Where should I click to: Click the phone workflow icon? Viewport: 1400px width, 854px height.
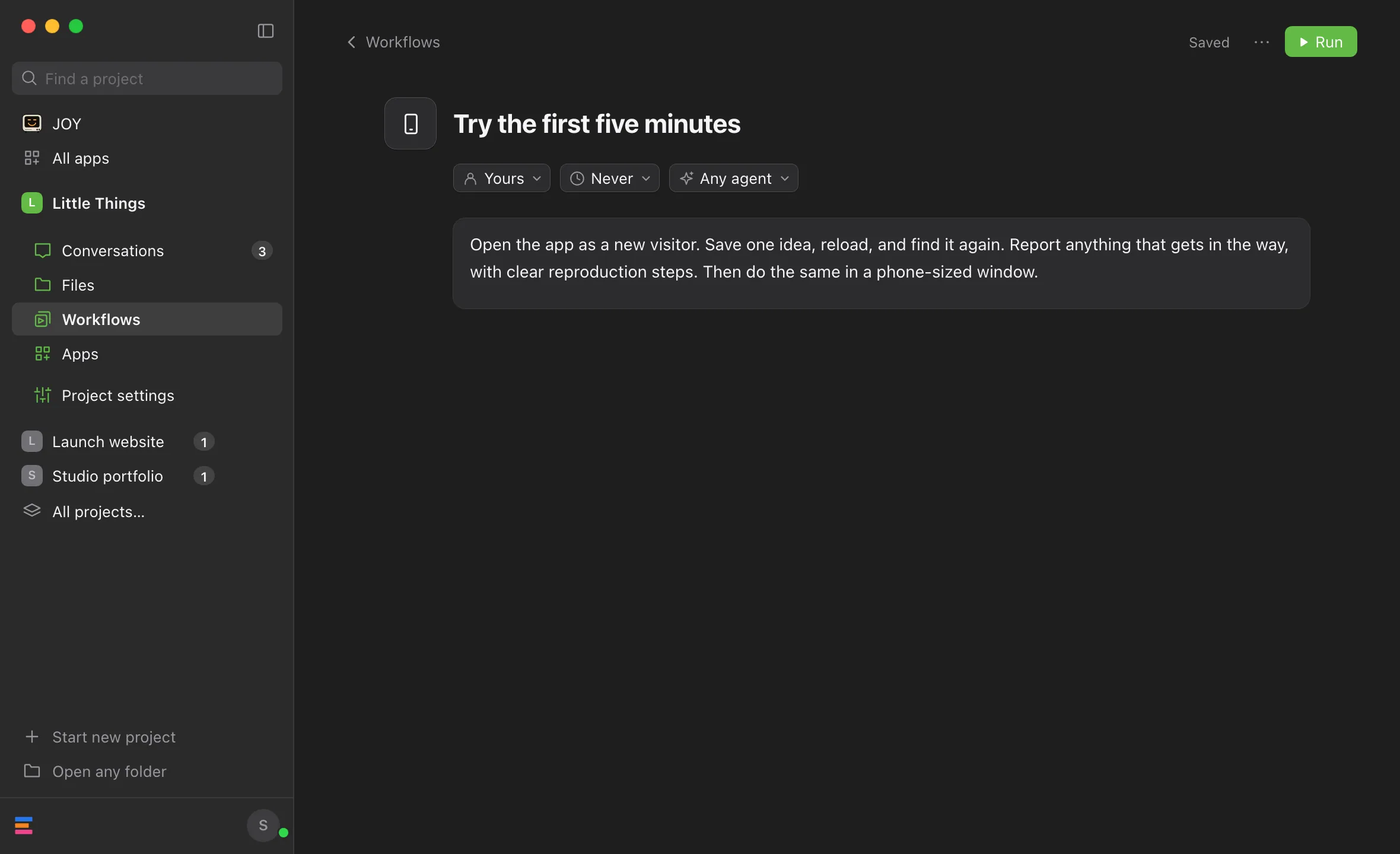[x=411, y=123]
